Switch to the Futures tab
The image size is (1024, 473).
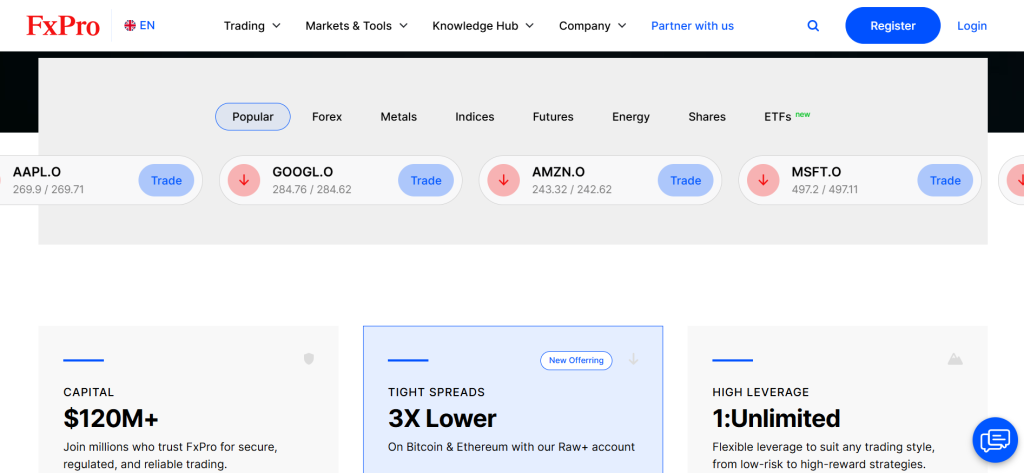pos(553,117)
